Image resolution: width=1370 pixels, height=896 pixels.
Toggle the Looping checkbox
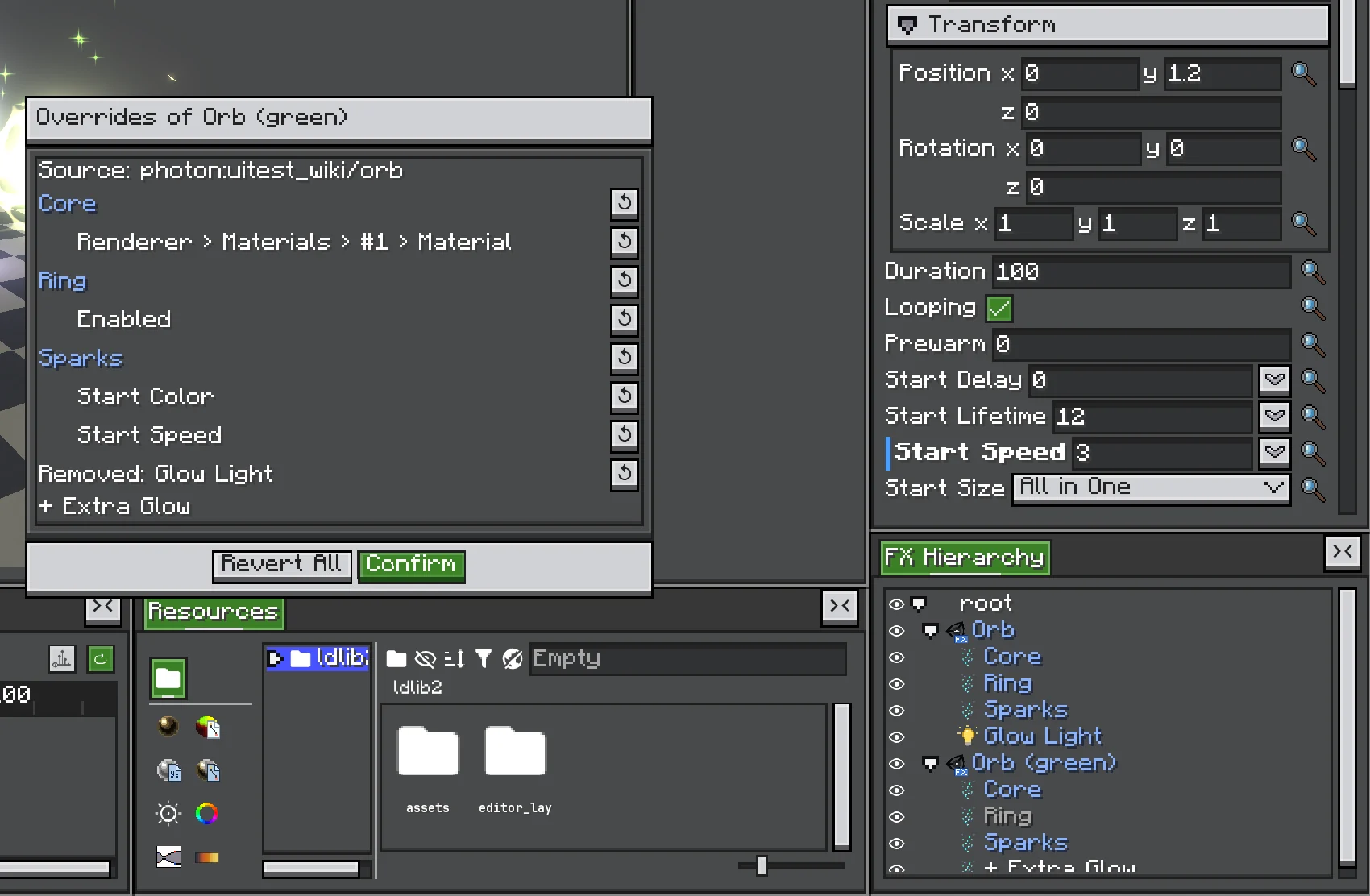tap(999, 309)
